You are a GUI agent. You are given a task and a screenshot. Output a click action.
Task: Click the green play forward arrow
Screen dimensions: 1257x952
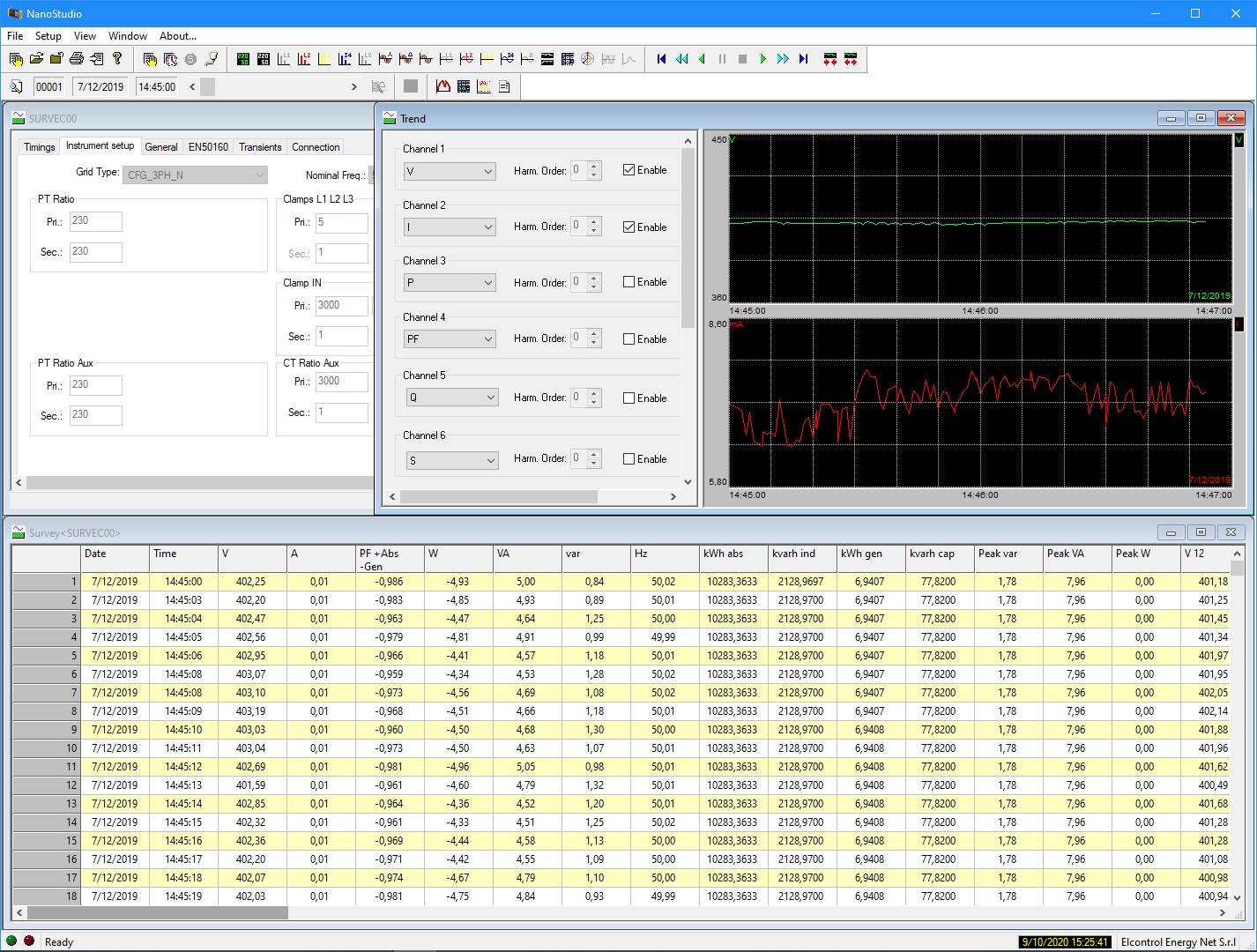pyautogui.click(x=762, y=59)
